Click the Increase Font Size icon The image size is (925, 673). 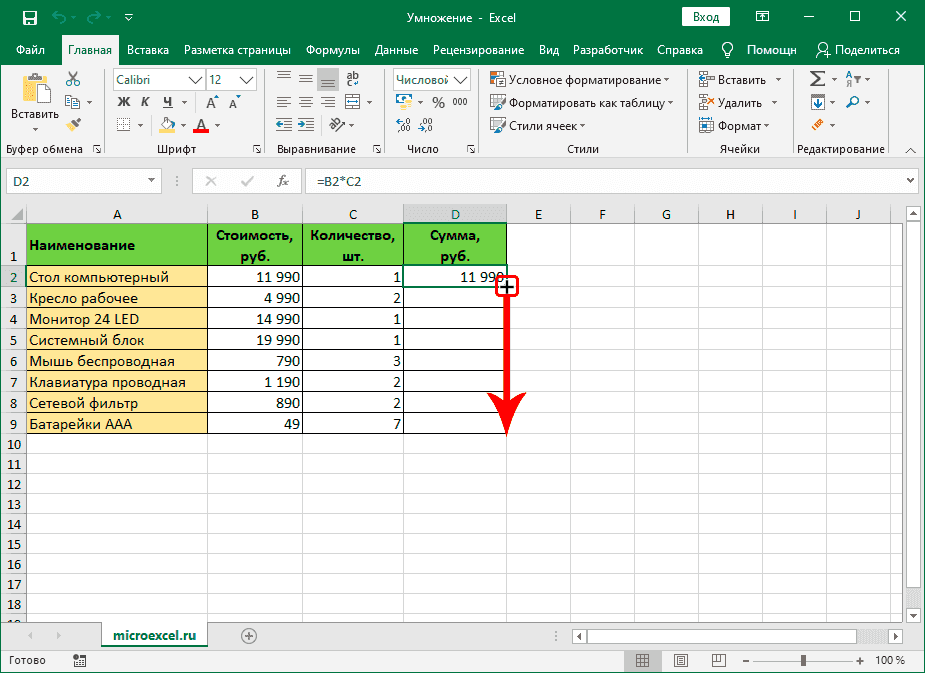[x=212, y=102]
